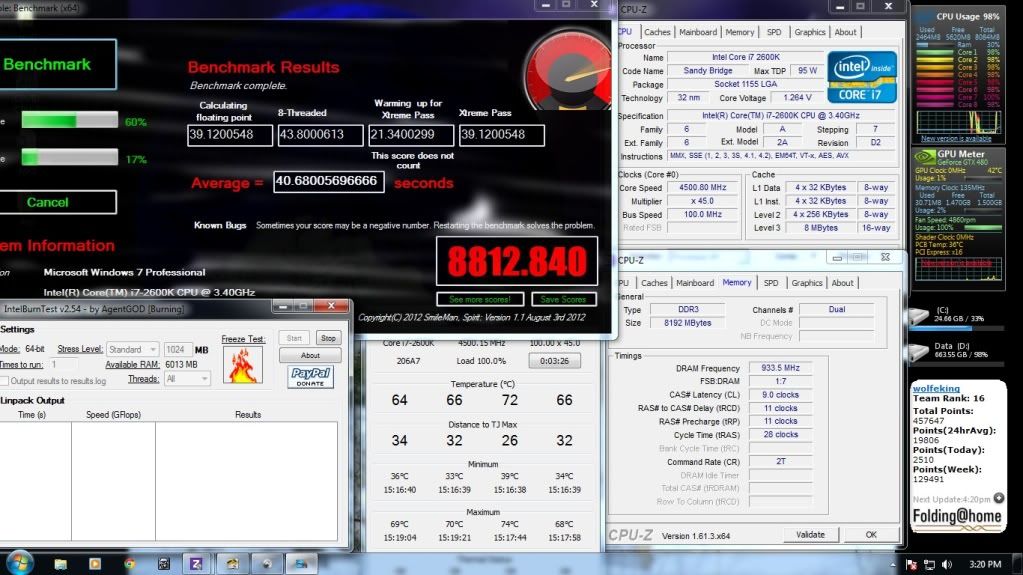
Task: Click the NVIDIA logo in GPU Meter gadget
Action: (924, 157)
